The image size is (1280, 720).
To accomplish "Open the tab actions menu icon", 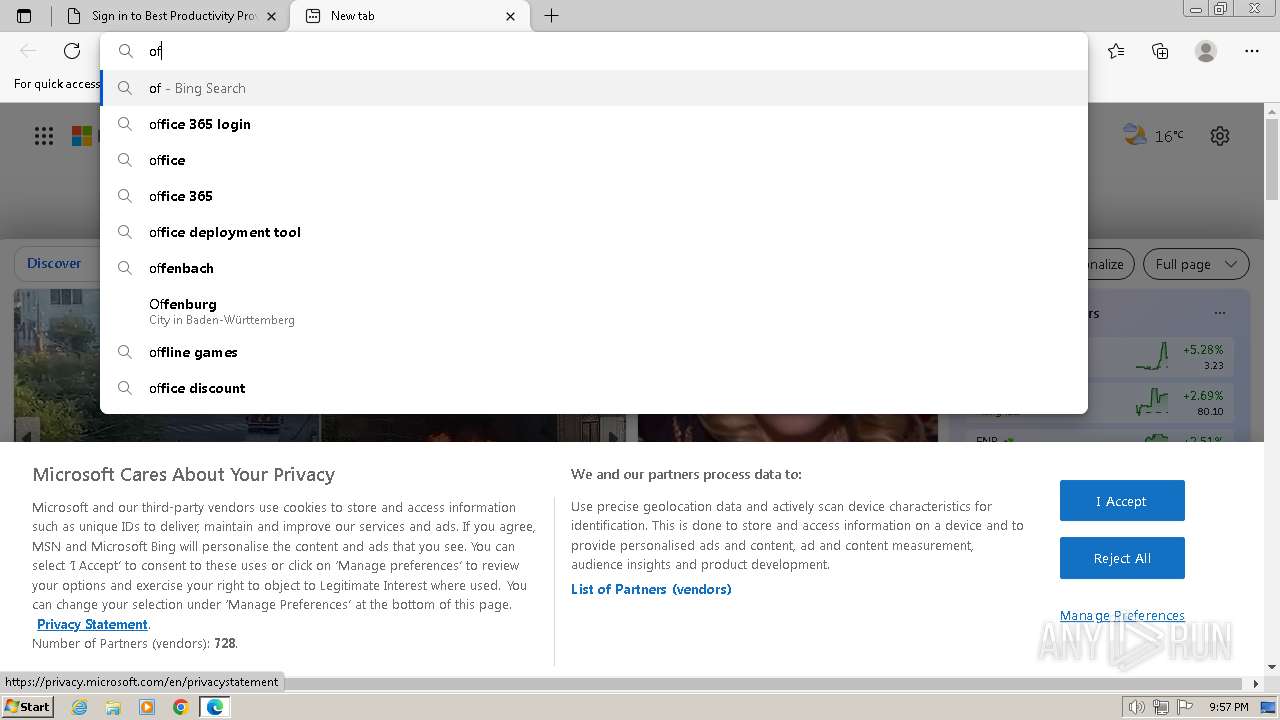I will point(24,16).
